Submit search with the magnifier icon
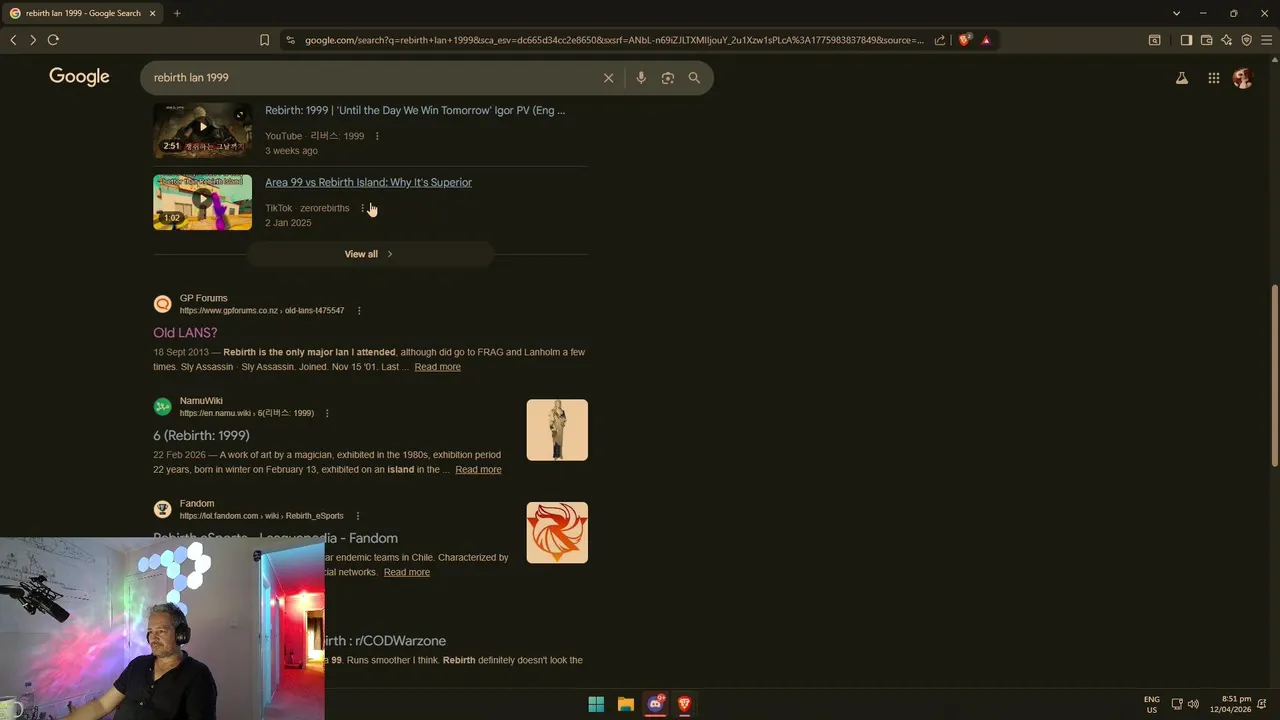 [x=694, y=78]
